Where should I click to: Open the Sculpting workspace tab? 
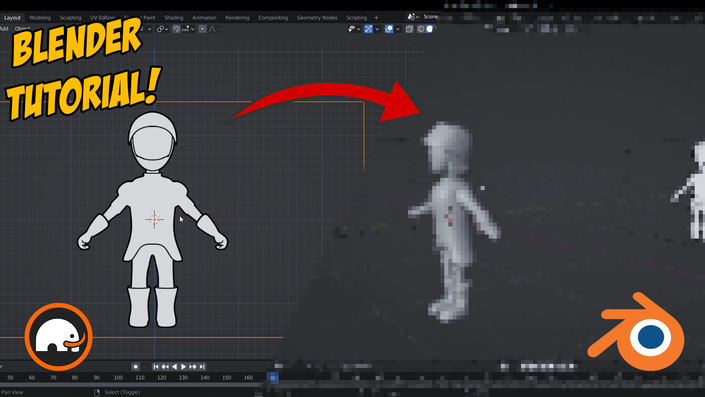[71, 18]
